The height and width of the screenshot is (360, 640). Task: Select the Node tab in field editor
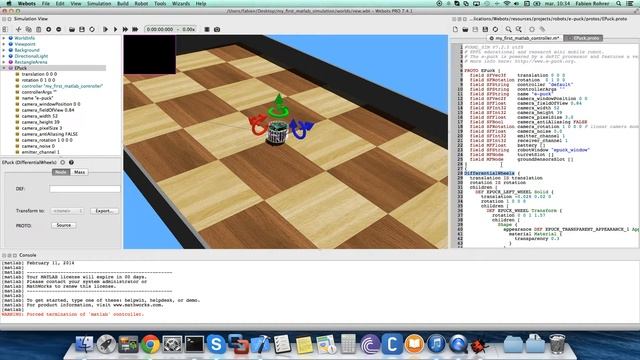61,172
